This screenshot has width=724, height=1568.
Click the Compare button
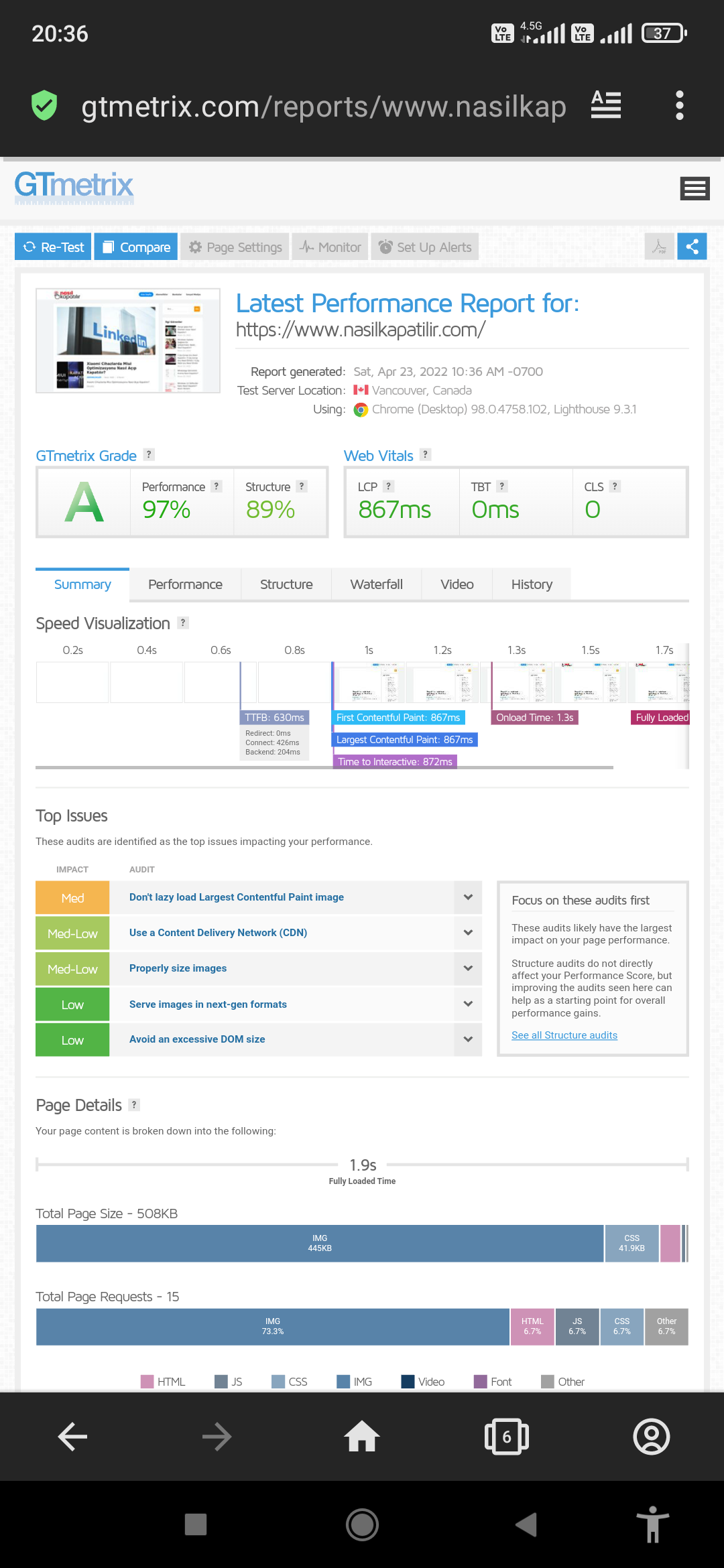click(136, 247)
